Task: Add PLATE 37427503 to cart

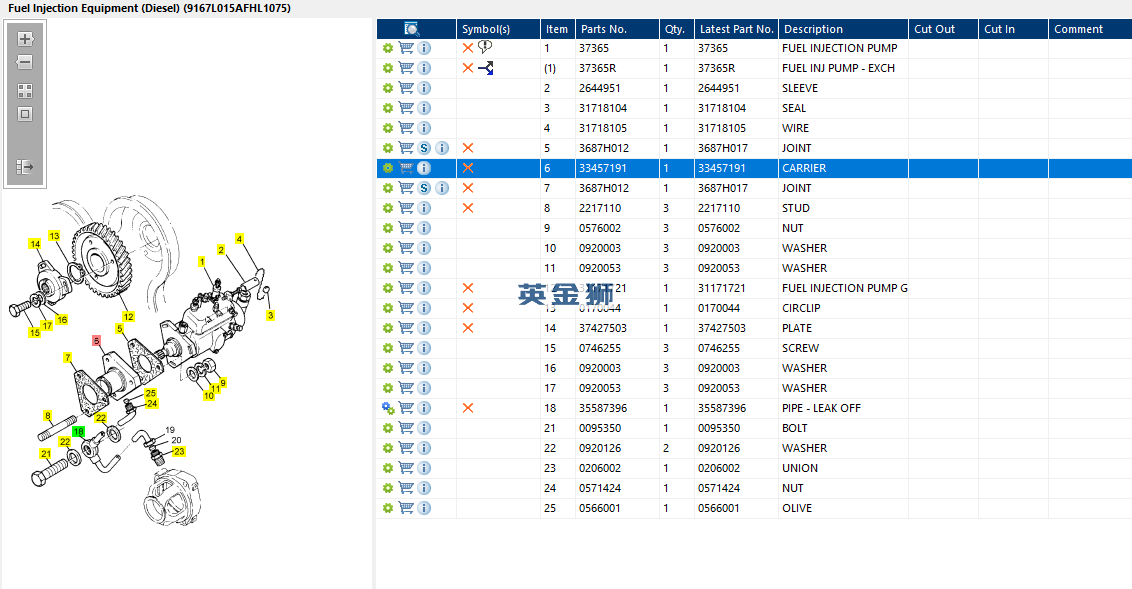Action: point(406,328)
